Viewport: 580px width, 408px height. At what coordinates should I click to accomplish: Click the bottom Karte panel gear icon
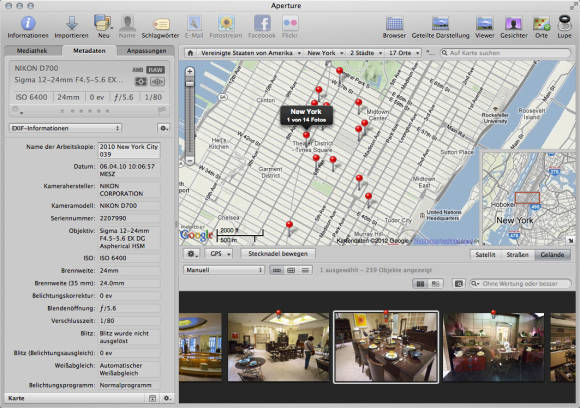(167, 398)
